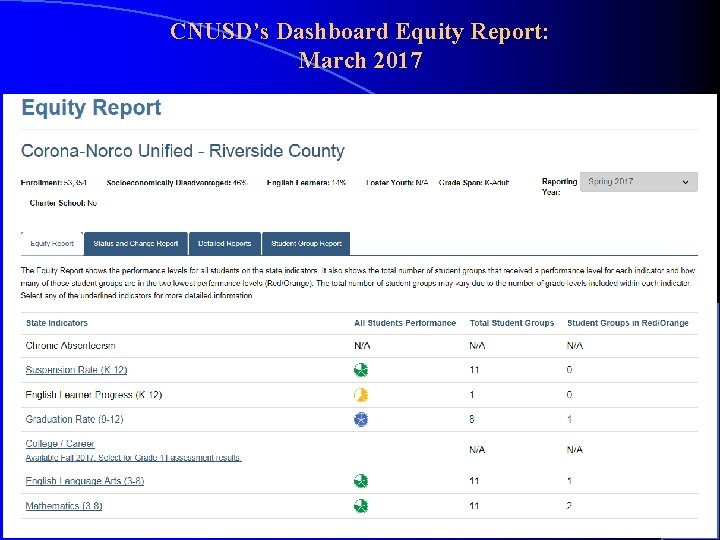Follow the Available Fall 2017 Grade 11 results link
The image size is (720, 540).
[x=133, y=457]
